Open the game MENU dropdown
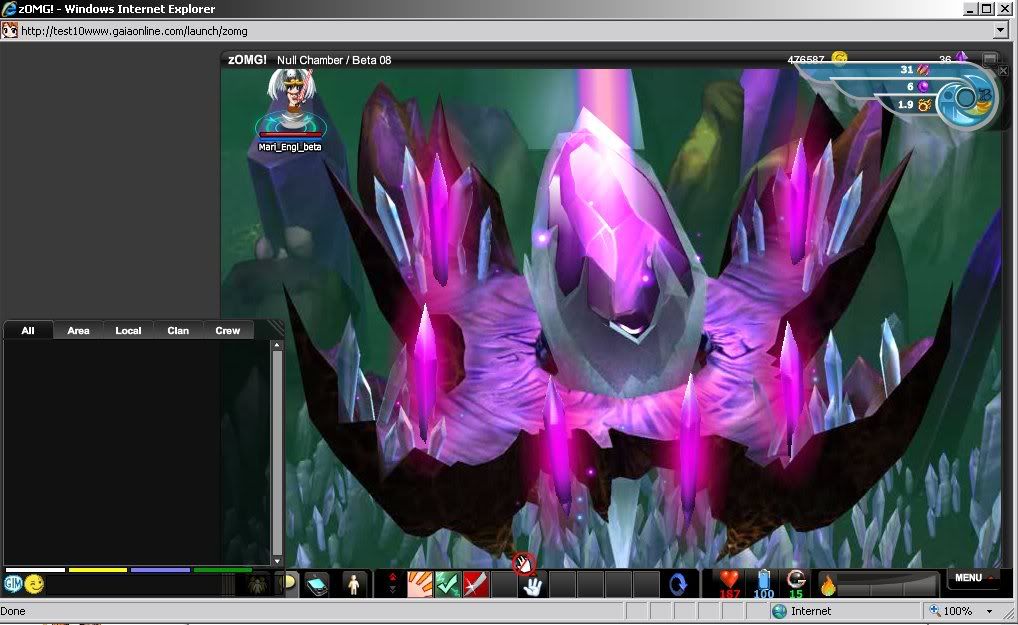This screenshot has height=625, width=1018. click(x=974, y=578)
